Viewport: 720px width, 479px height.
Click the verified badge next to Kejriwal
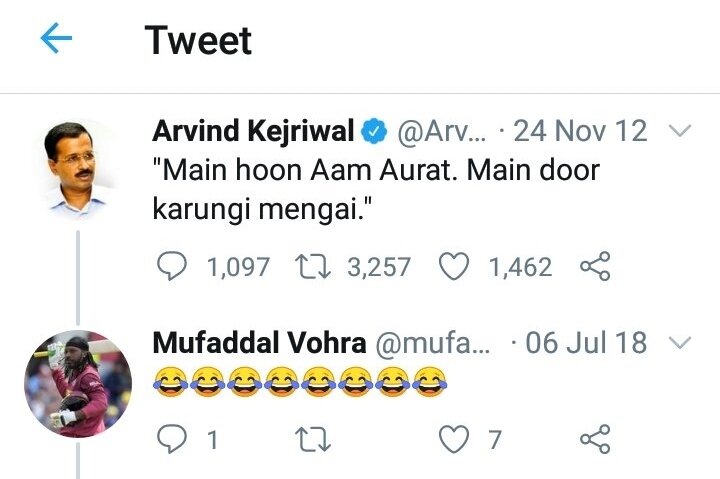[x=375, y=131]
